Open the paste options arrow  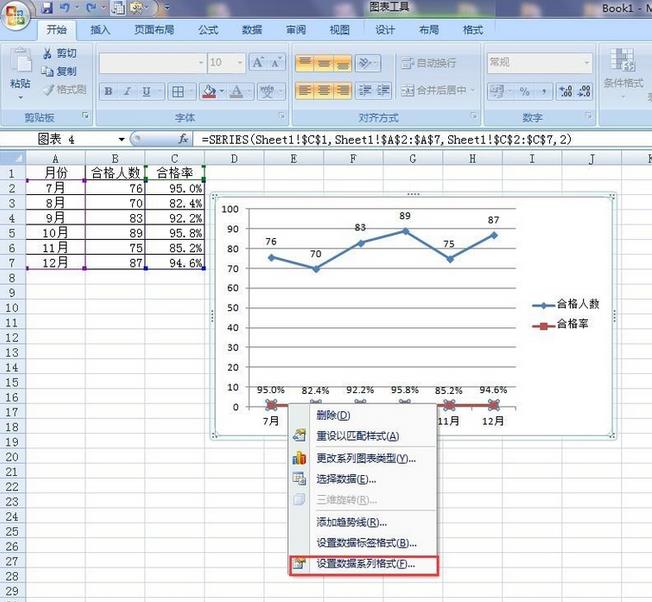pyautogui.click(x=20, y=98)
